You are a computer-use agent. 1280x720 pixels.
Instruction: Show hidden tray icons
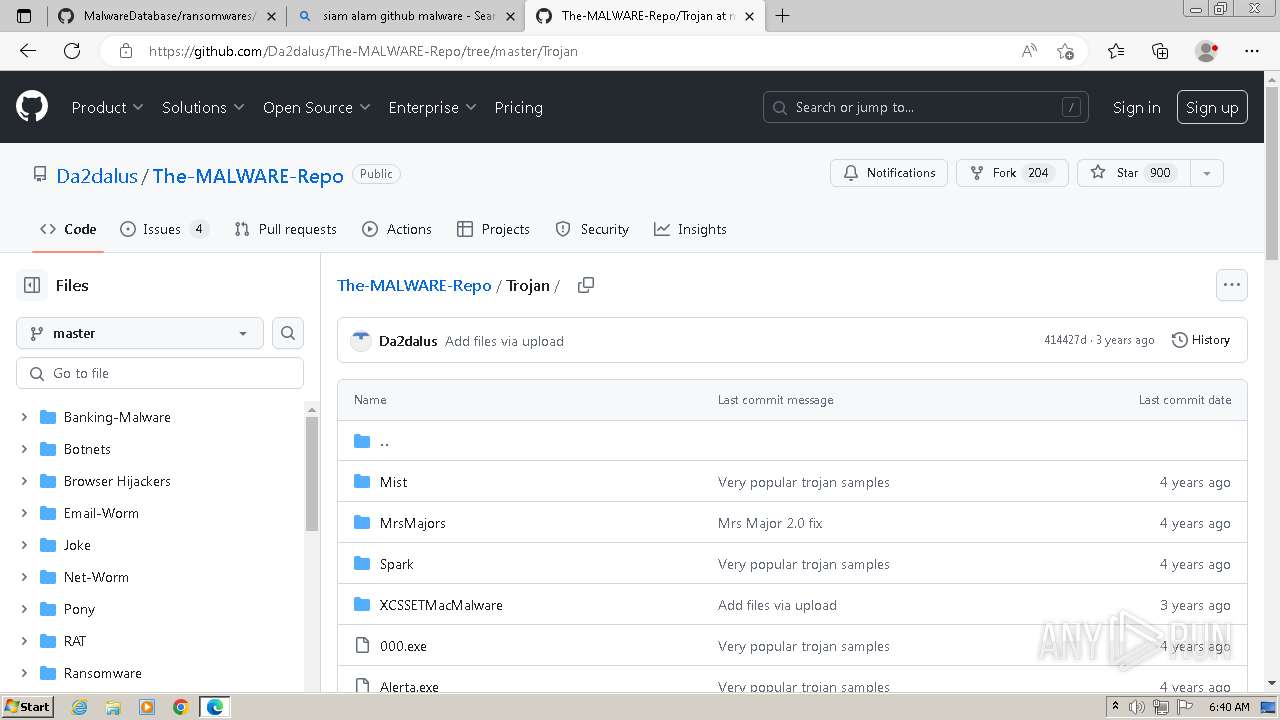click(x=1115, y=707)
